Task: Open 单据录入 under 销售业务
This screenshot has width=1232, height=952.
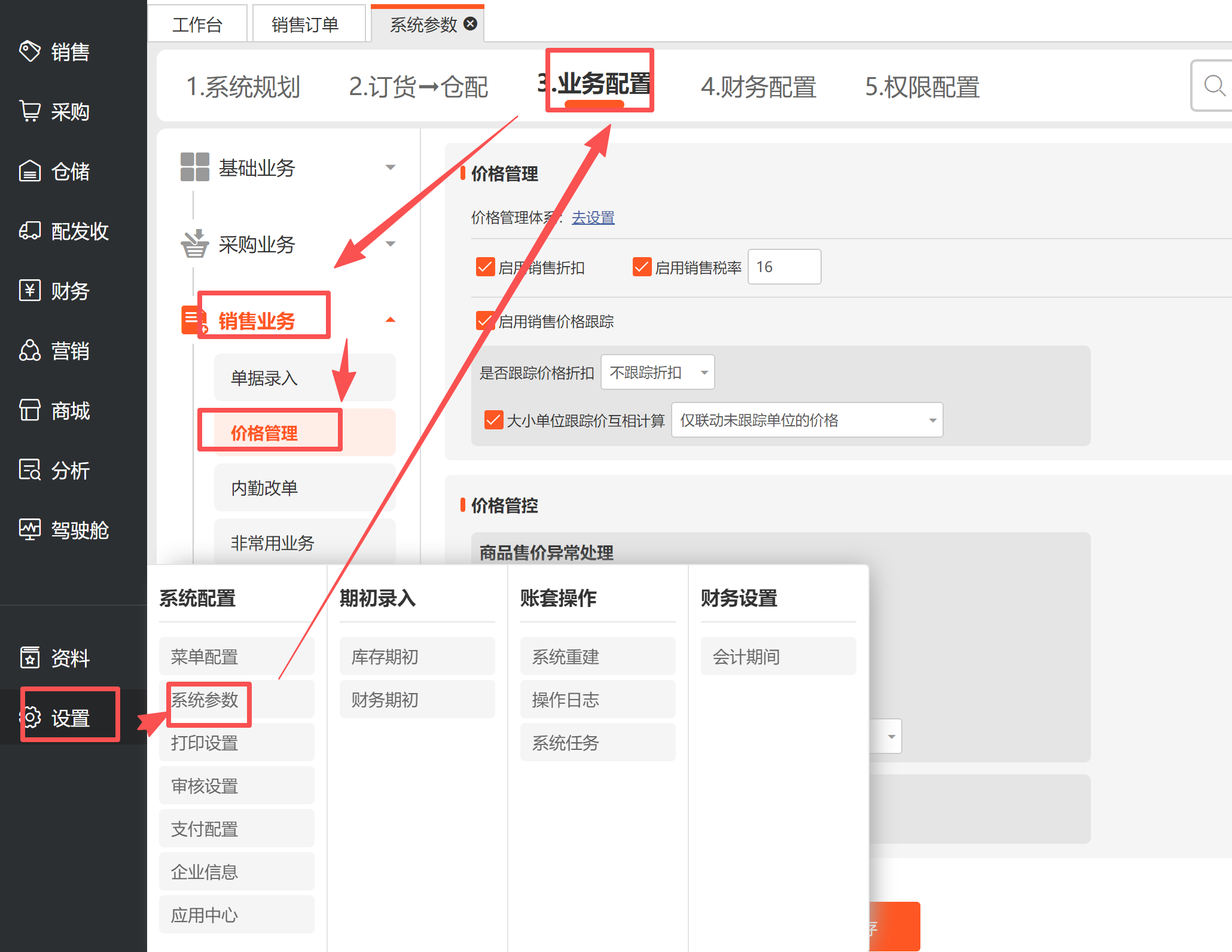Action: [x=305, y=377]
